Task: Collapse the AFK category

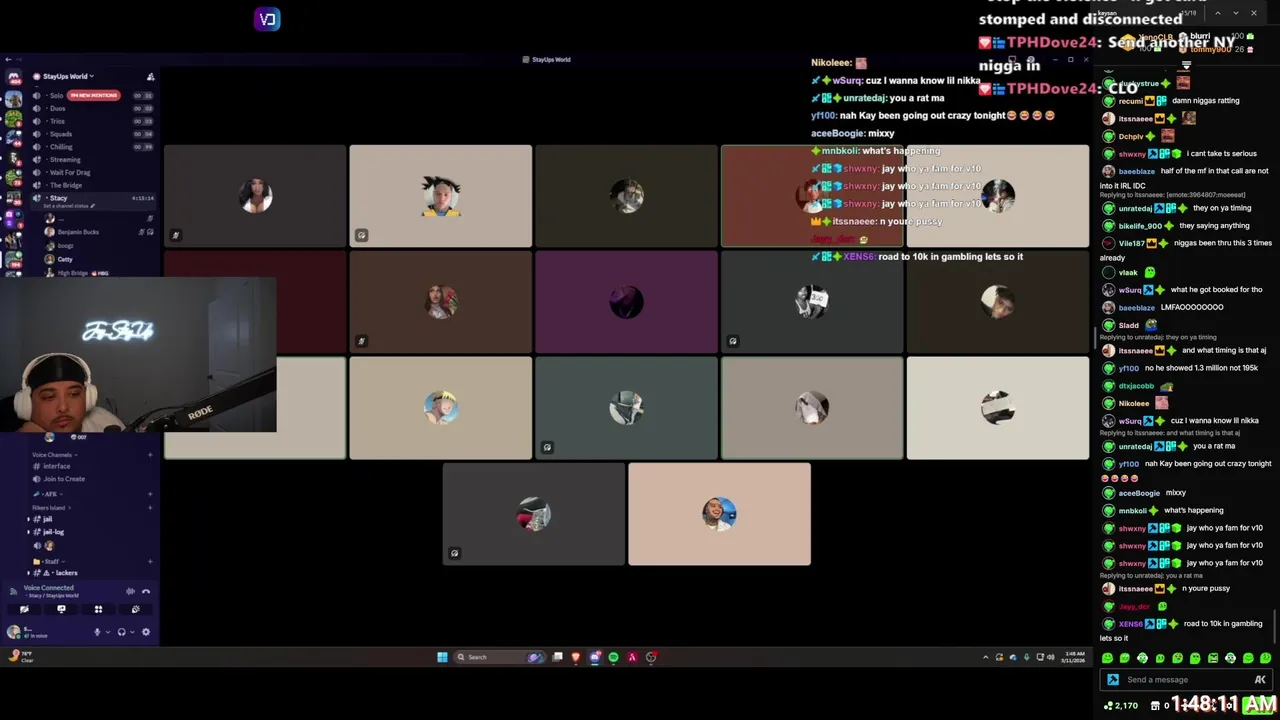Action: pos(50,494)
